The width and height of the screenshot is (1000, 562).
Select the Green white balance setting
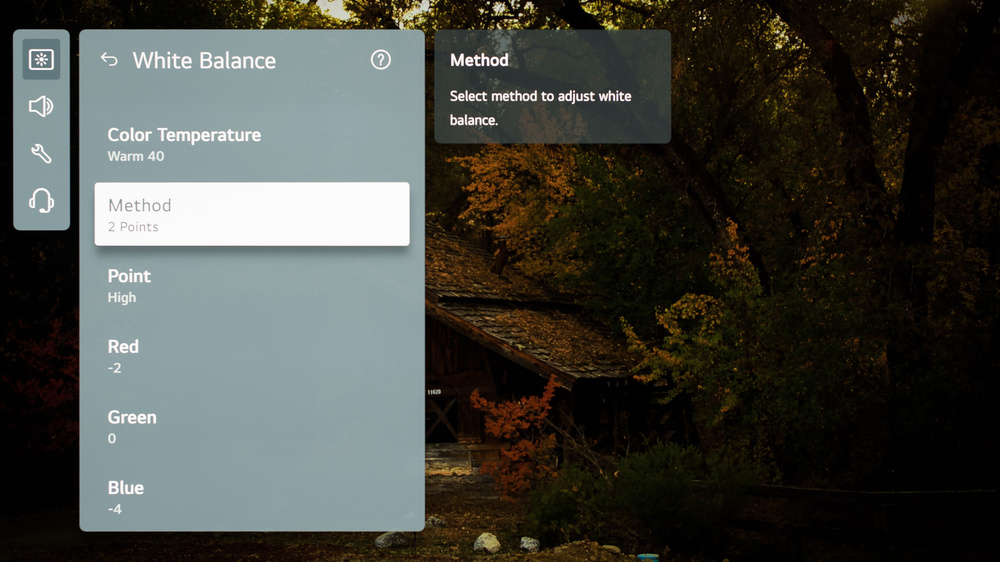pyautogui.click(x=132, y=417)
